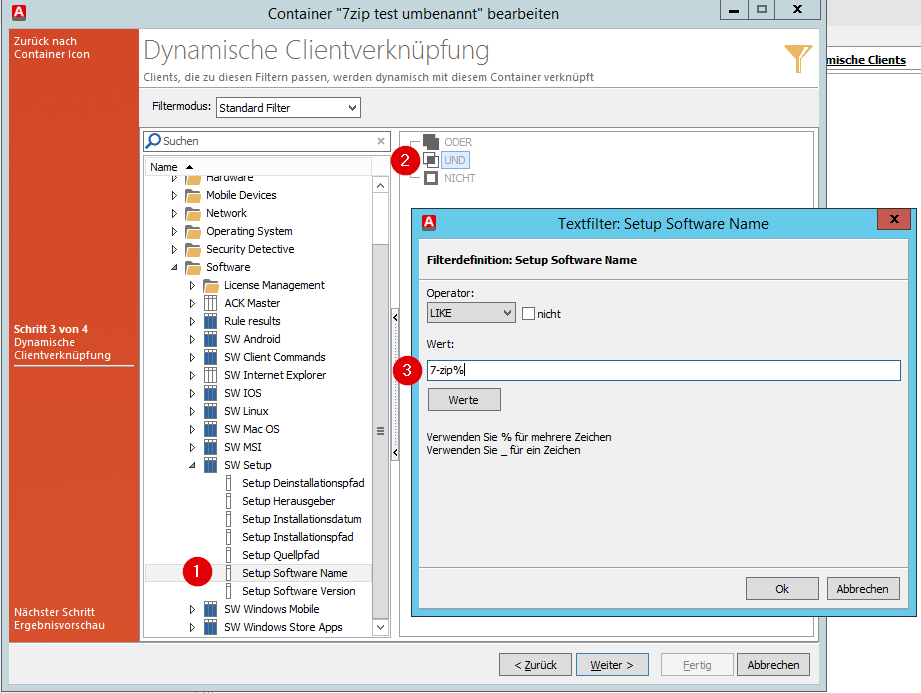
Task: Click the Operating System folder icon
Action: (193, 231)
